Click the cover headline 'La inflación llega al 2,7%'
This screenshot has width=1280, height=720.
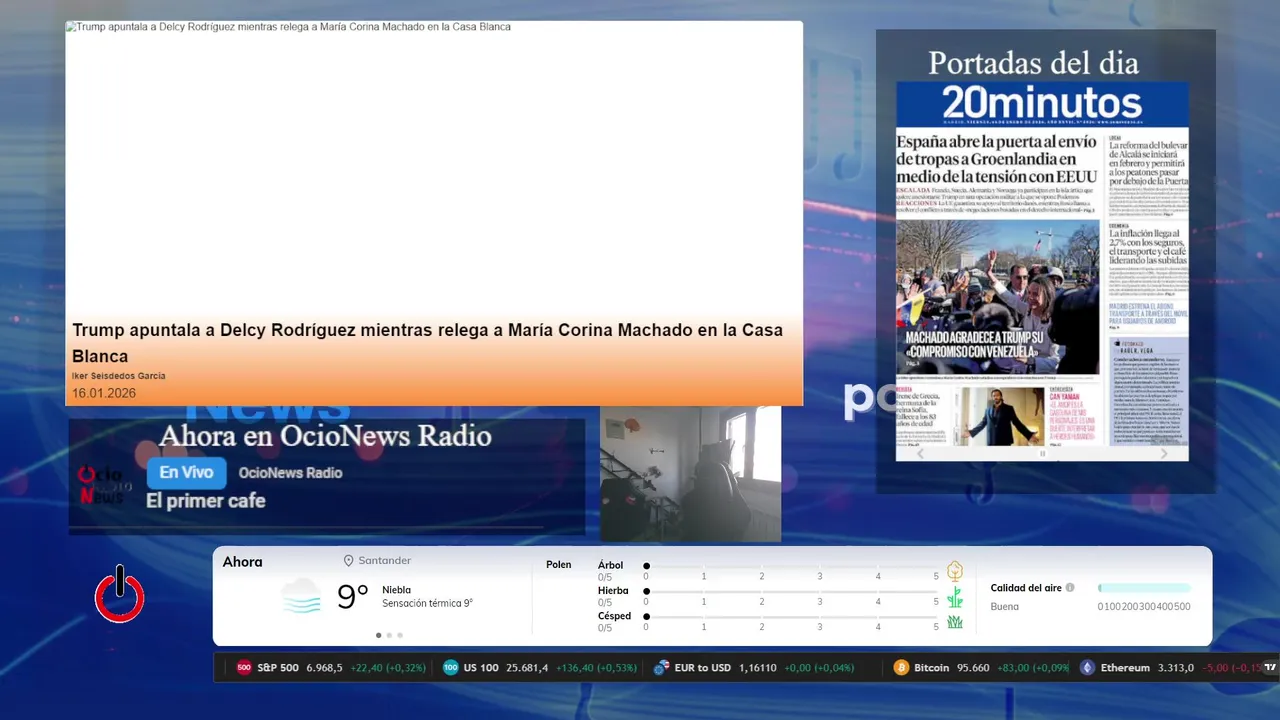[x=1147, y=247]
